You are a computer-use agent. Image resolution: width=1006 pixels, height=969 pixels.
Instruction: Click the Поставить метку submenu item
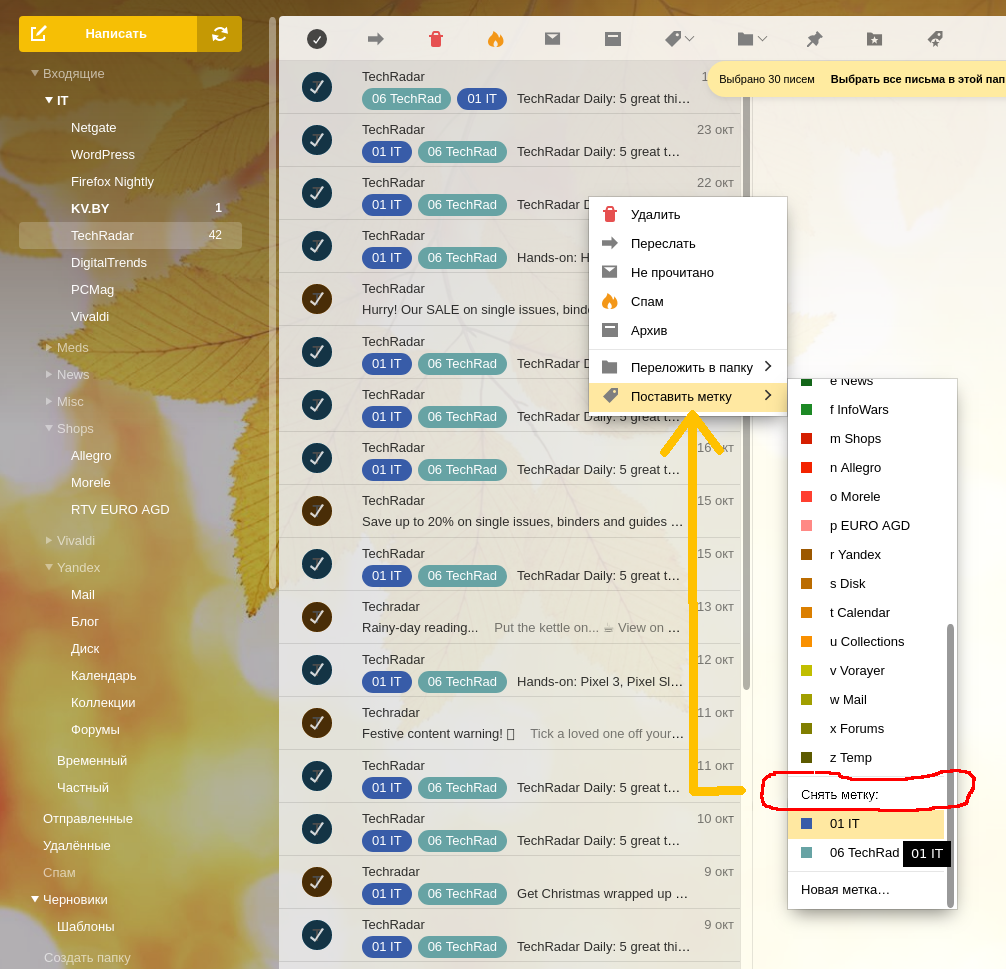pos(688,396)
